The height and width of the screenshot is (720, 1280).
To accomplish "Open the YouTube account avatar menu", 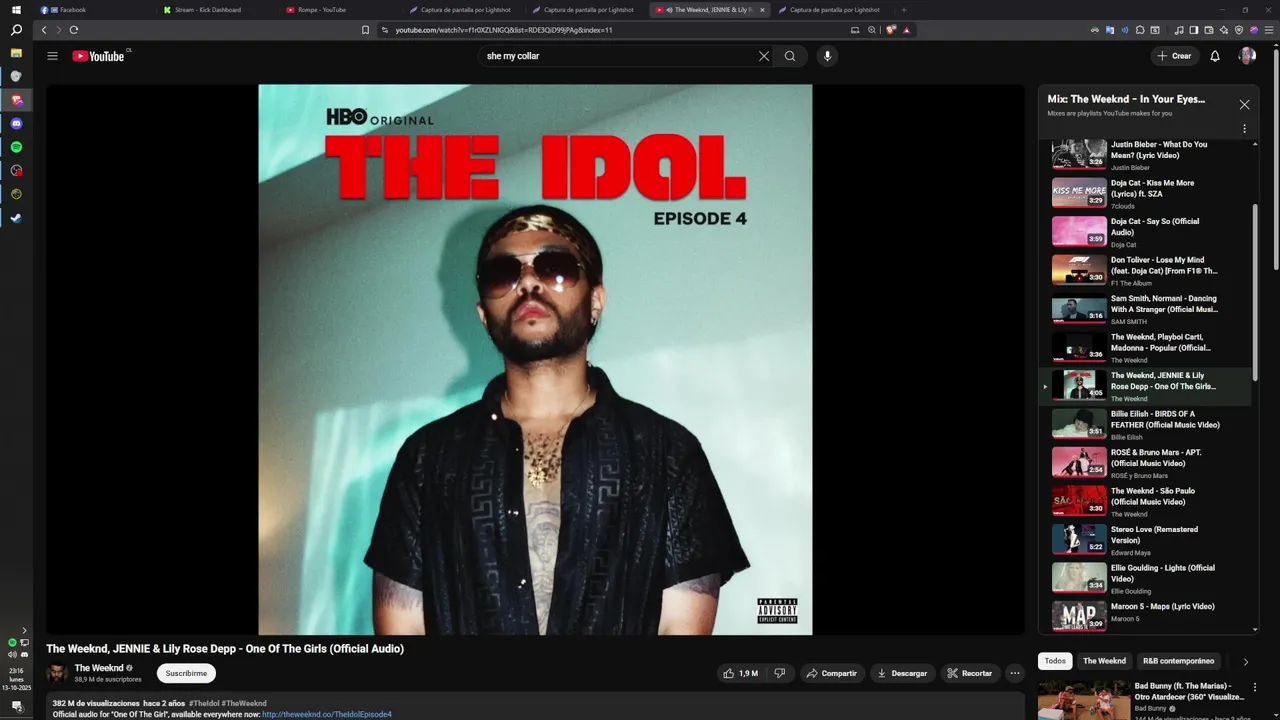I will click(1247, 56).
